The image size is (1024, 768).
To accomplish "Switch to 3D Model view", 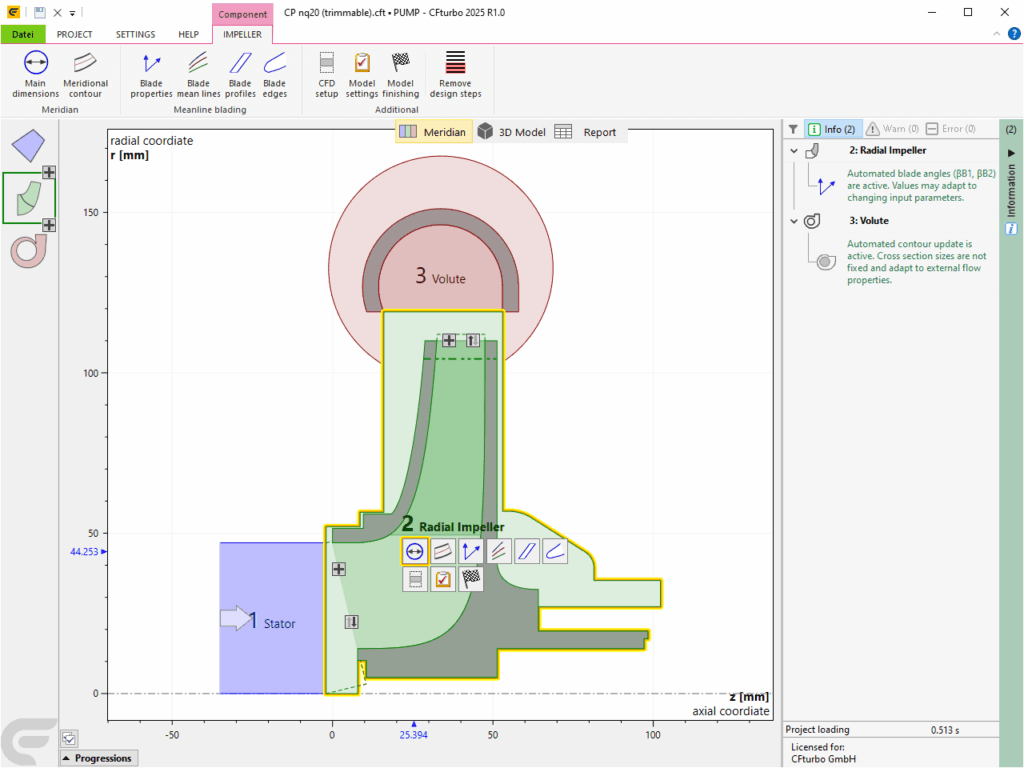I will click(x=511, y=132).
